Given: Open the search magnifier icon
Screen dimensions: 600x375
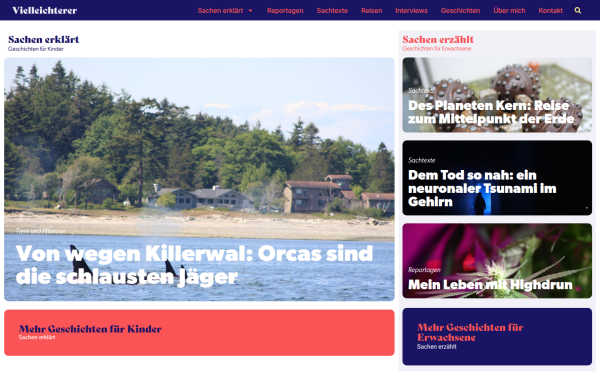Looking at the screenshot, I should point(578,10).
